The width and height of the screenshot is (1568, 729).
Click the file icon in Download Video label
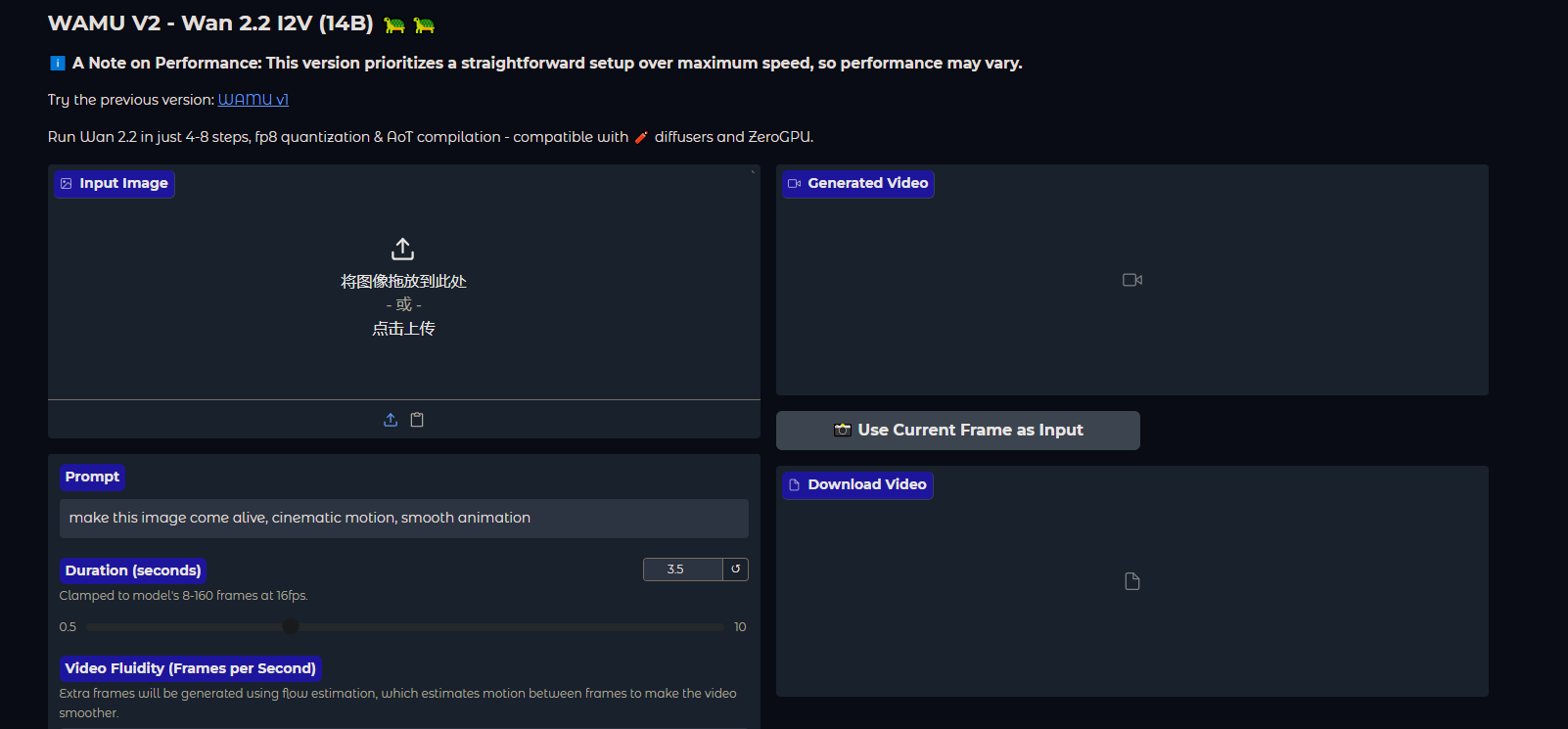795,485
